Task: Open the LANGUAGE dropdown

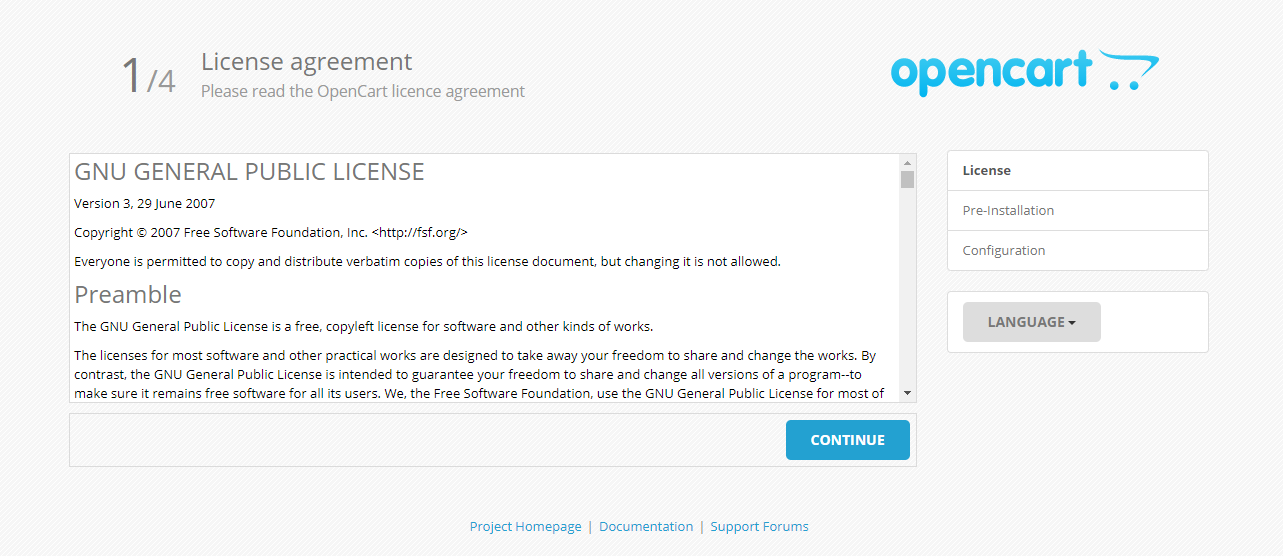Action: [x=1031, y=322]
